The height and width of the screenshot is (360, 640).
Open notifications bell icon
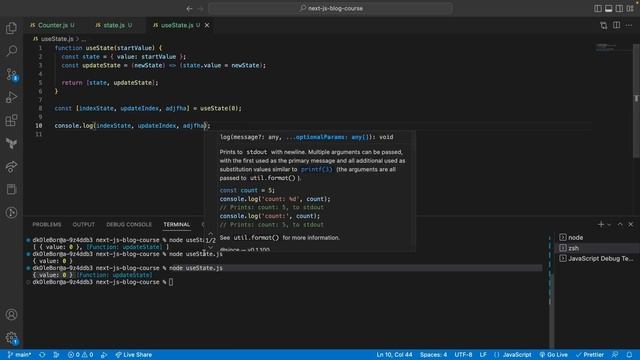[629, 355]
